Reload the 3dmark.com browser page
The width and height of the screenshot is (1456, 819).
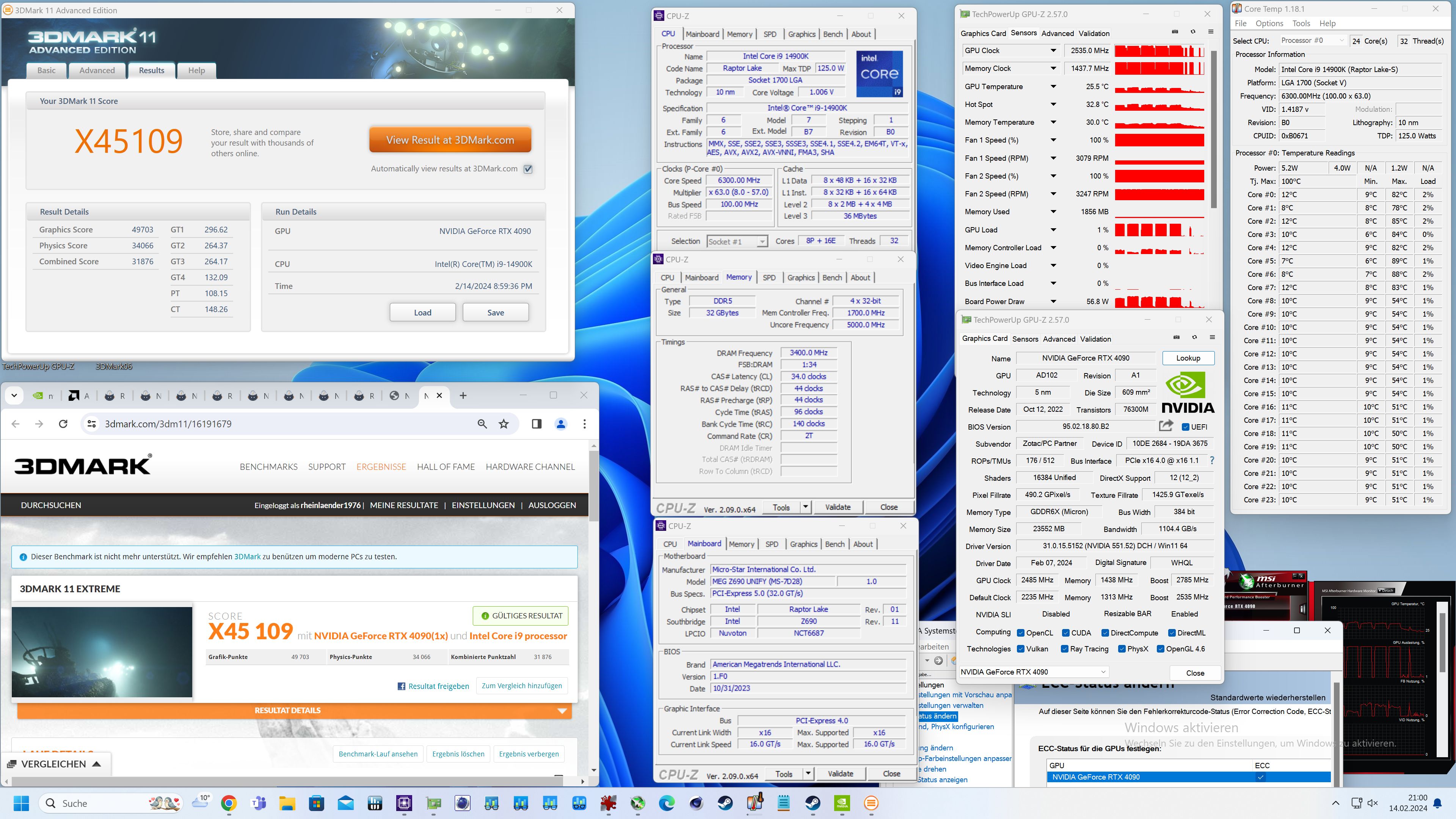coord(63,424)
